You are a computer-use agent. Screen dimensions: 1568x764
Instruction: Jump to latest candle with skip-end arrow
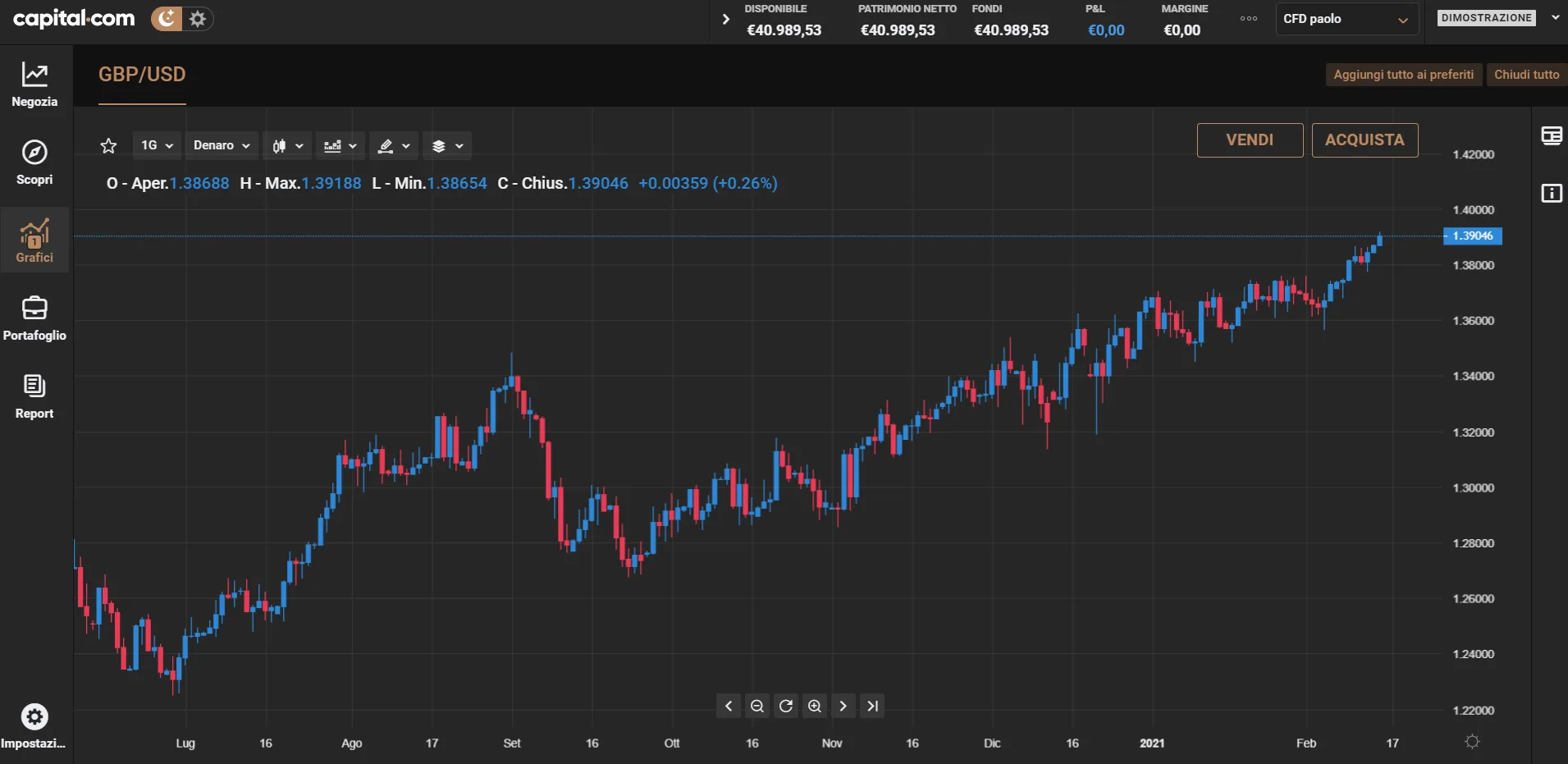[872, 706]
